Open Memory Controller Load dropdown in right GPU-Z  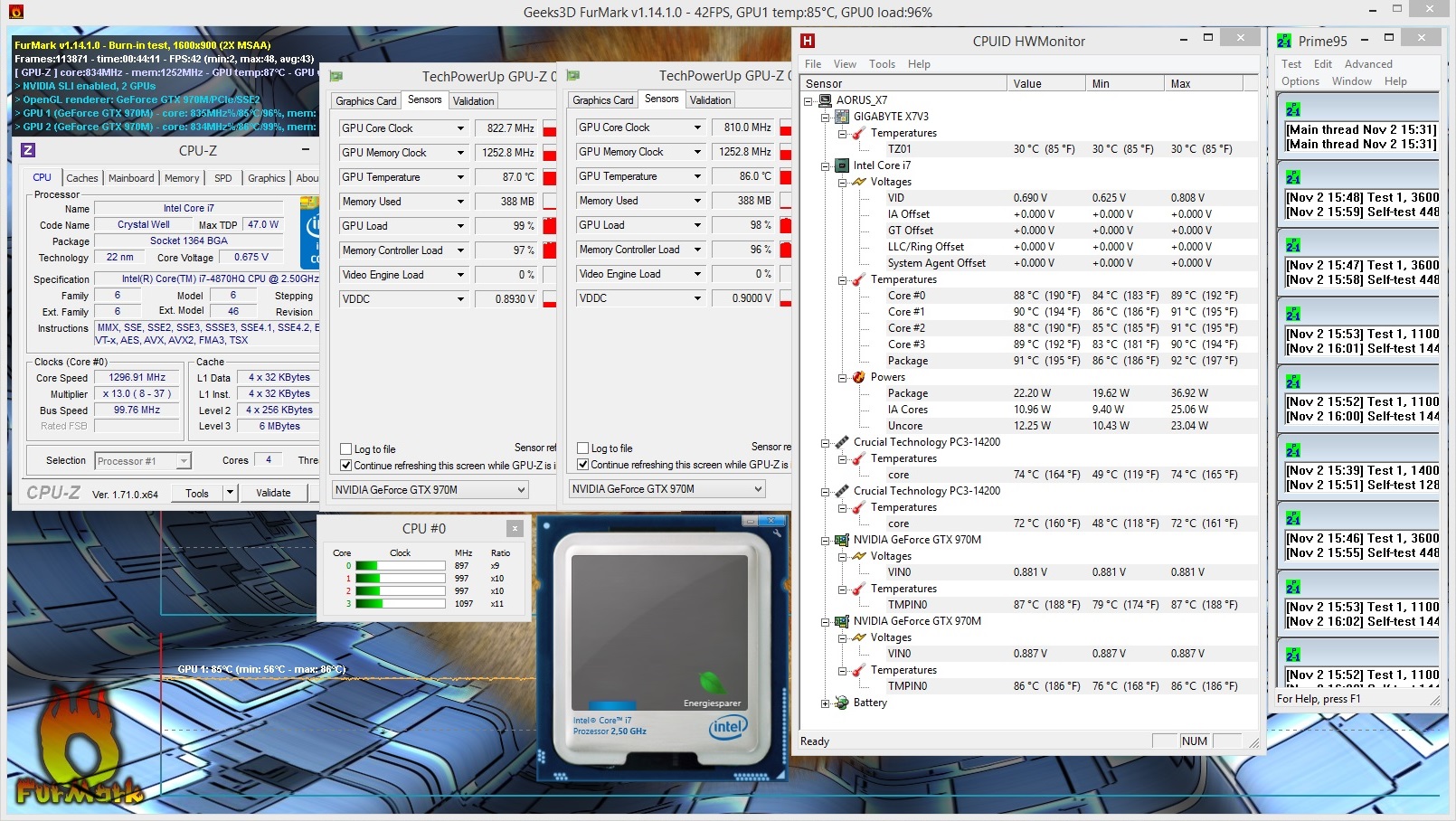coord(697,250)
